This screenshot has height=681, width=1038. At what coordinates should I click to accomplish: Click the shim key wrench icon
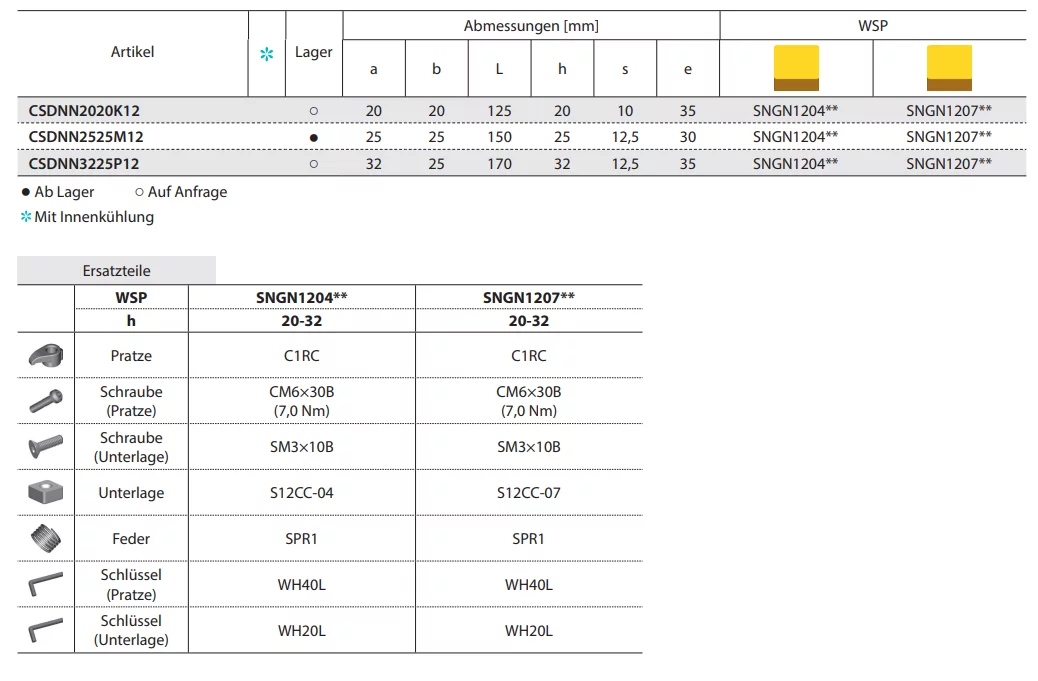(46, 630)
